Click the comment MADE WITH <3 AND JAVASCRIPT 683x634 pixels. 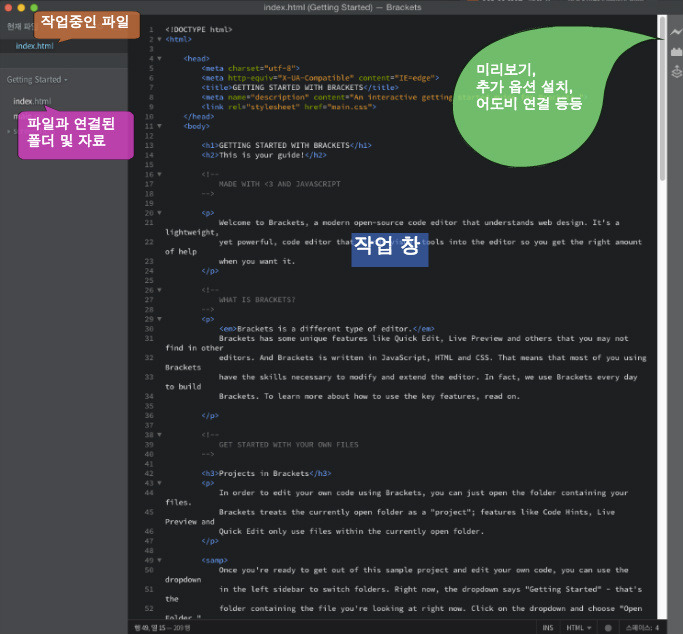(x=280, y=184)
